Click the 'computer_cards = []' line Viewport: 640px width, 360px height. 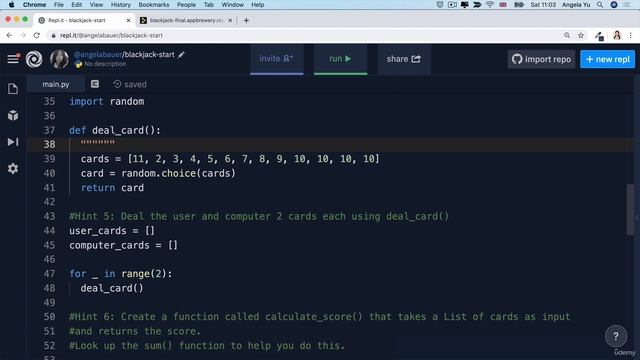pyautogui.click(x=123, y=245)
